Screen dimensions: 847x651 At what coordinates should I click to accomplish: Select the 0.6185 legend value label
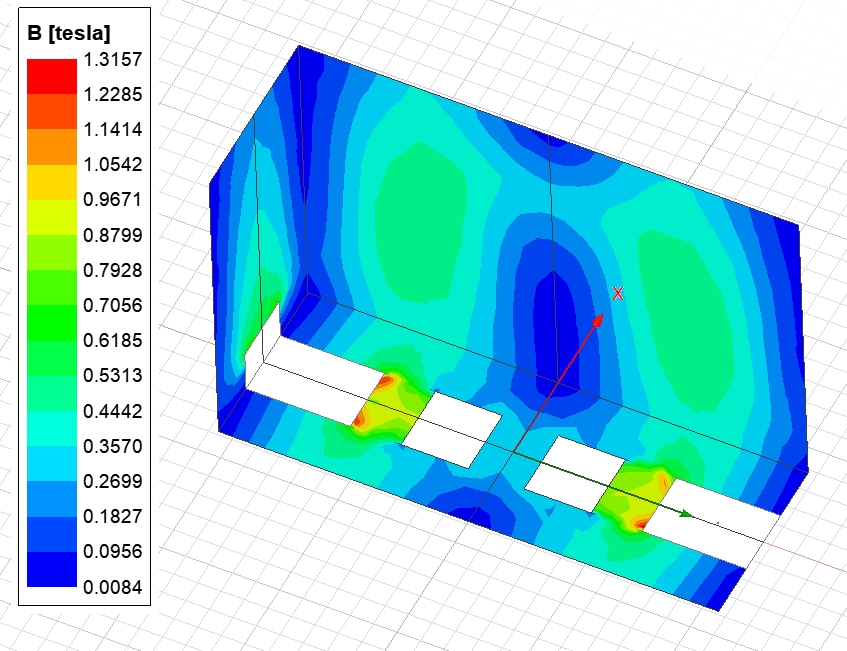(114, 340)
